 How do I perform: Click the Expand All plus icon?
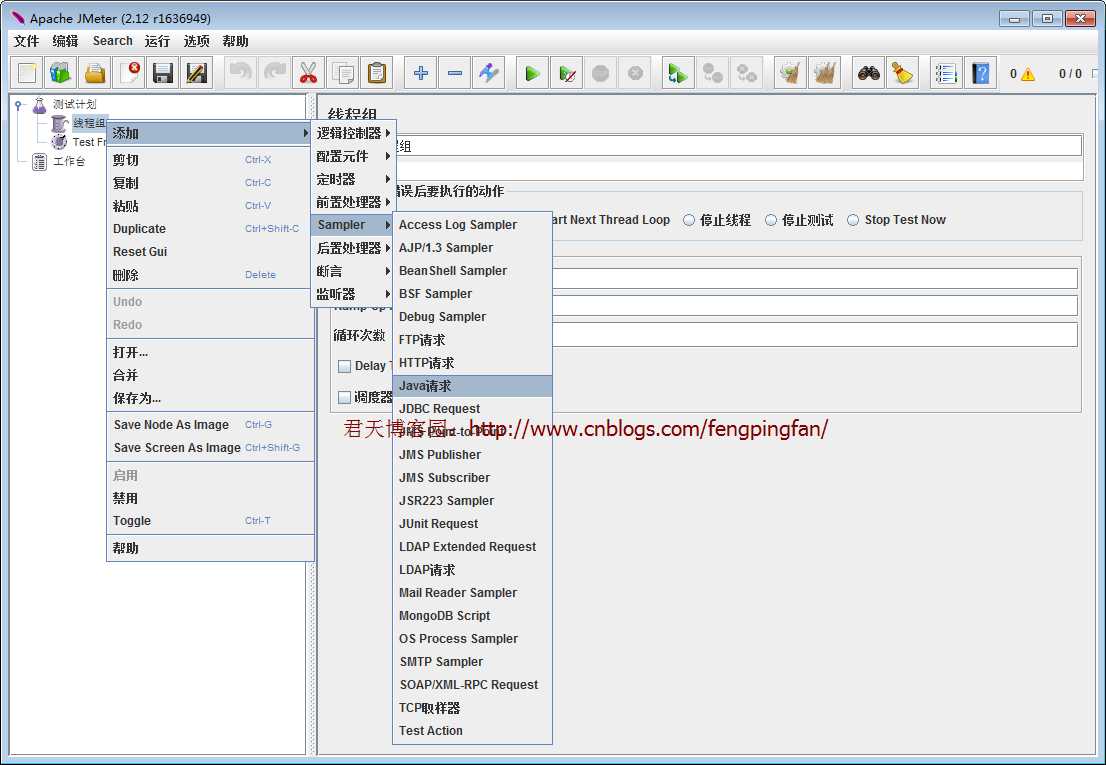point(420,73)
